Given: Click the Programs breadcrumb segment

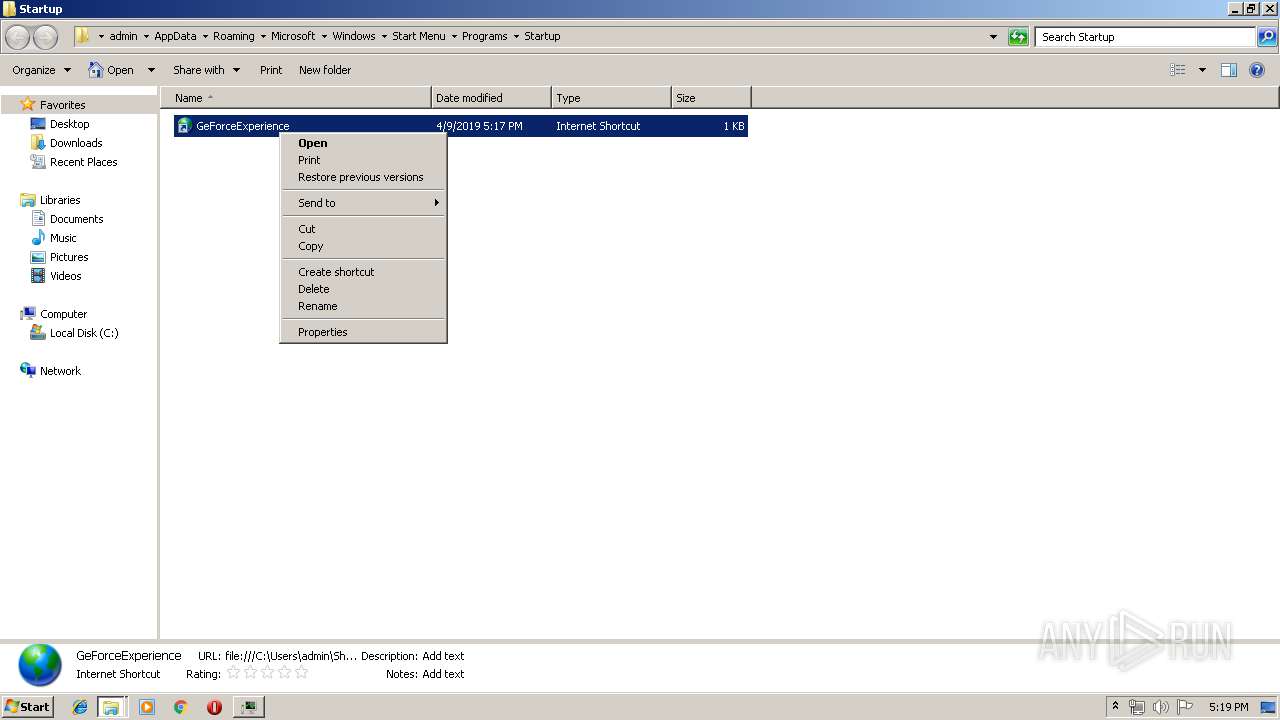Looking at the screenshot, I should [x=485, y=36].
